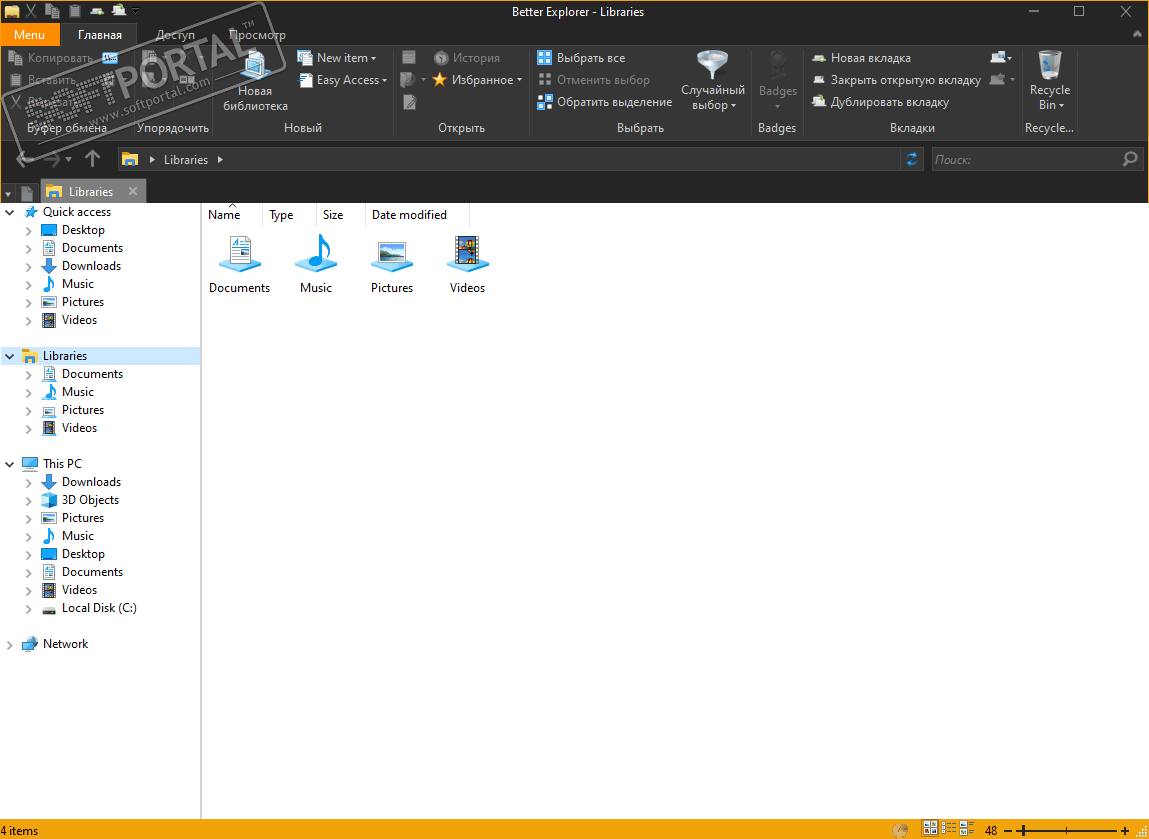This screenshot has height=839, width=1149.
Task: Collapse the Libraries tree node
Action: click(10, 356)
